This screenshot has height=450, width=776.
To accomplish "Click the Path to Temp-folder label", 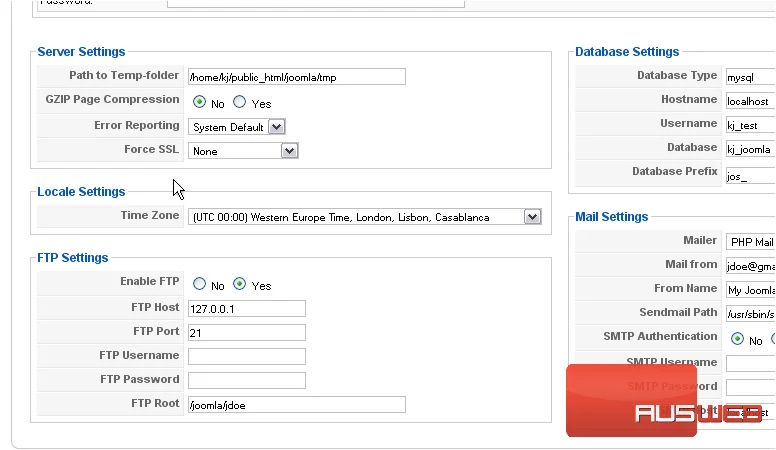I will [124, 75].
